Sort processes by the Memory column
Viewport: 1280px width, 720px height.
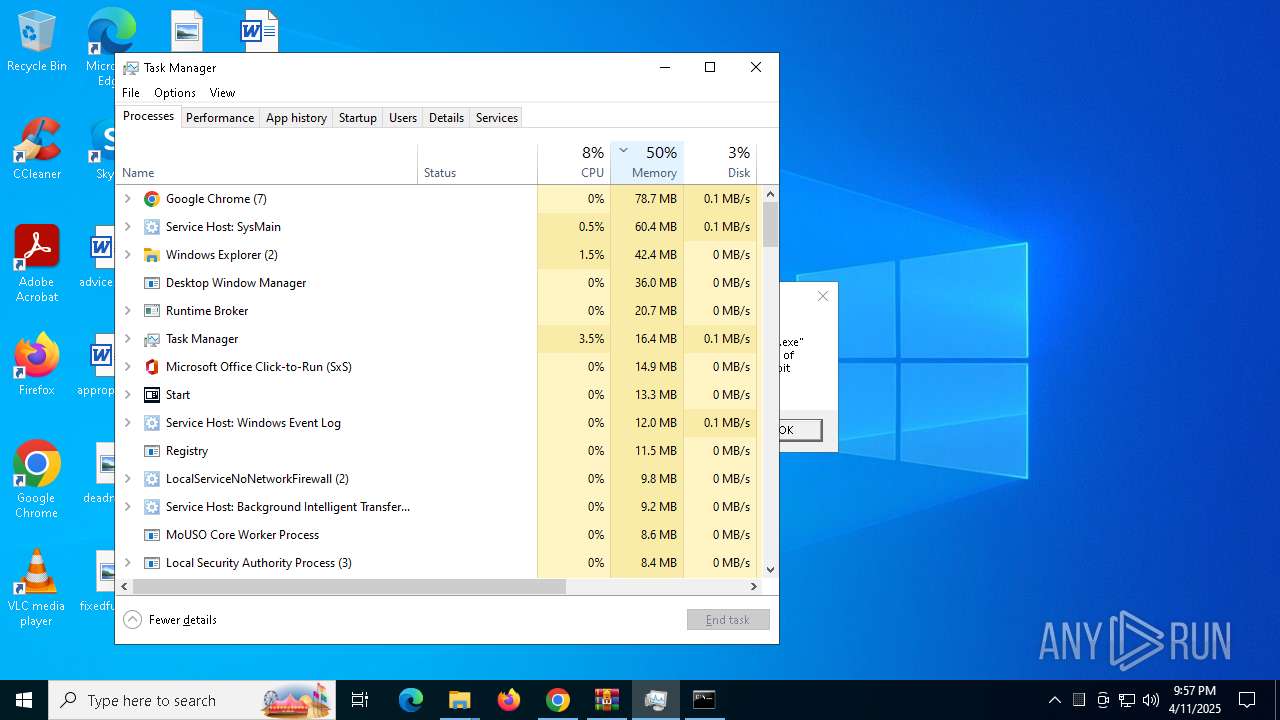647,164
